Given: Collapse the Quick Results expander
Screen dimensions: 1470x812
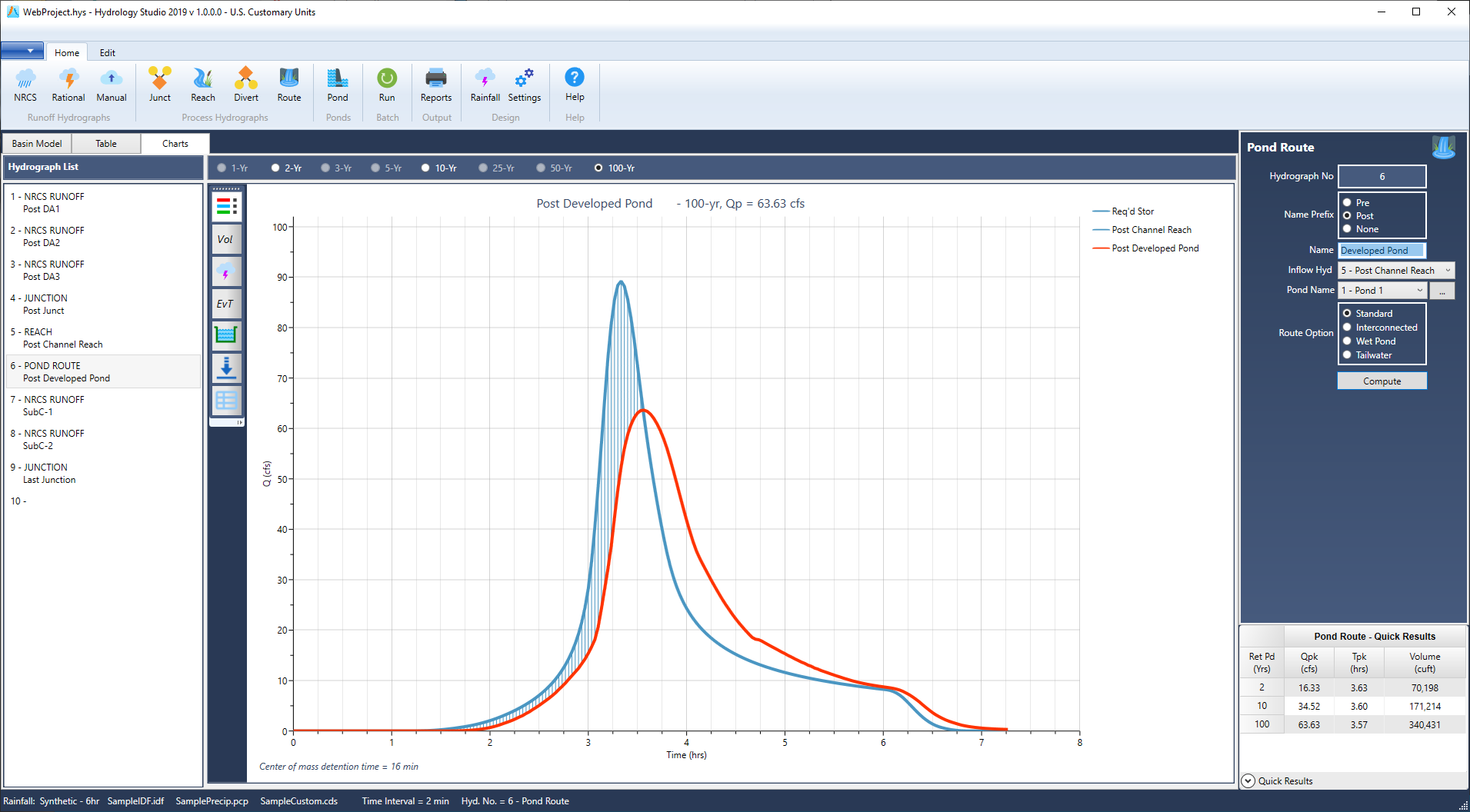Looking at the screenshot, I should click(x=1248, y=781).
